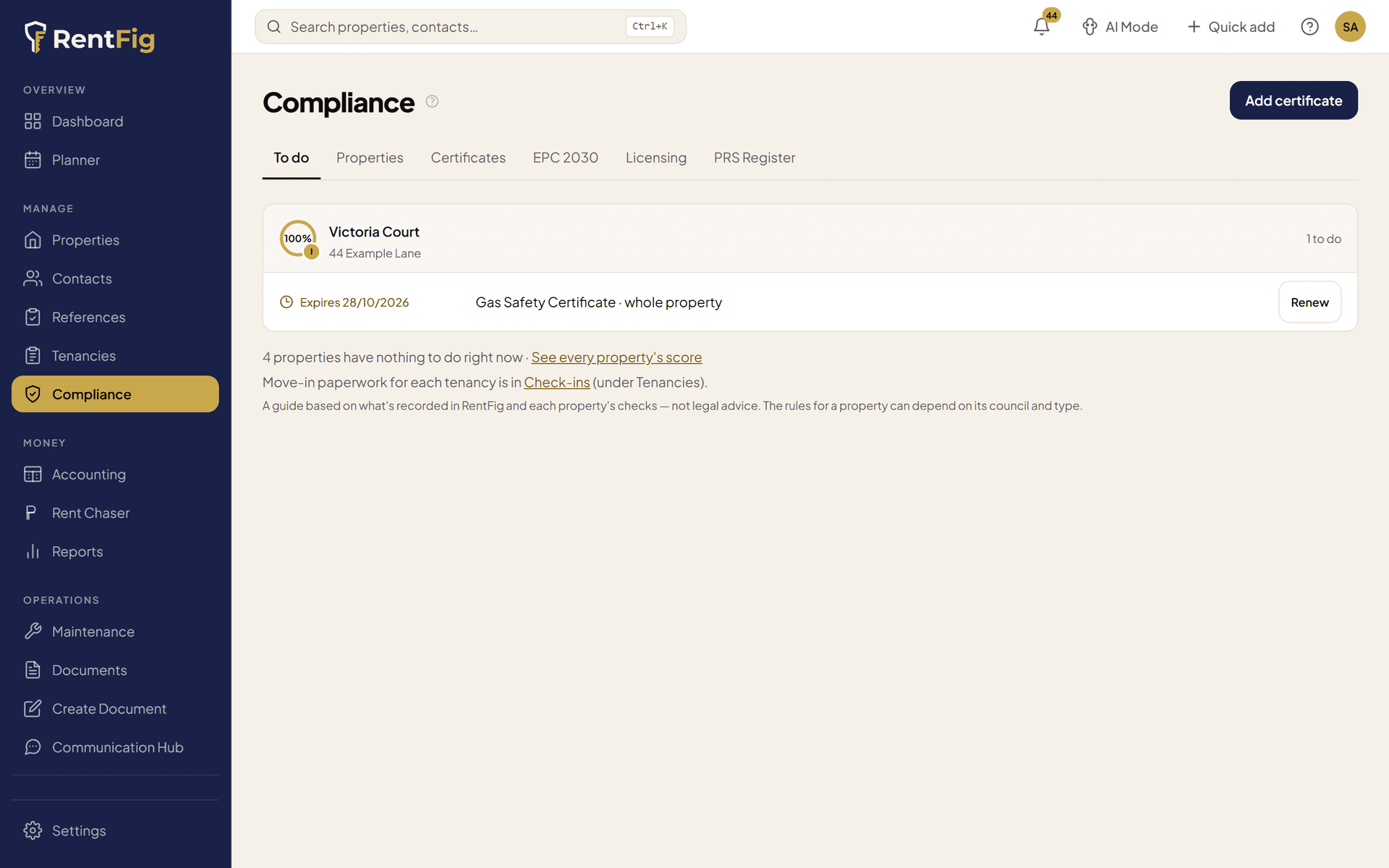The image size is (1389, 868).
Task: Focus the search properties, contacts field
Action: 470,27
